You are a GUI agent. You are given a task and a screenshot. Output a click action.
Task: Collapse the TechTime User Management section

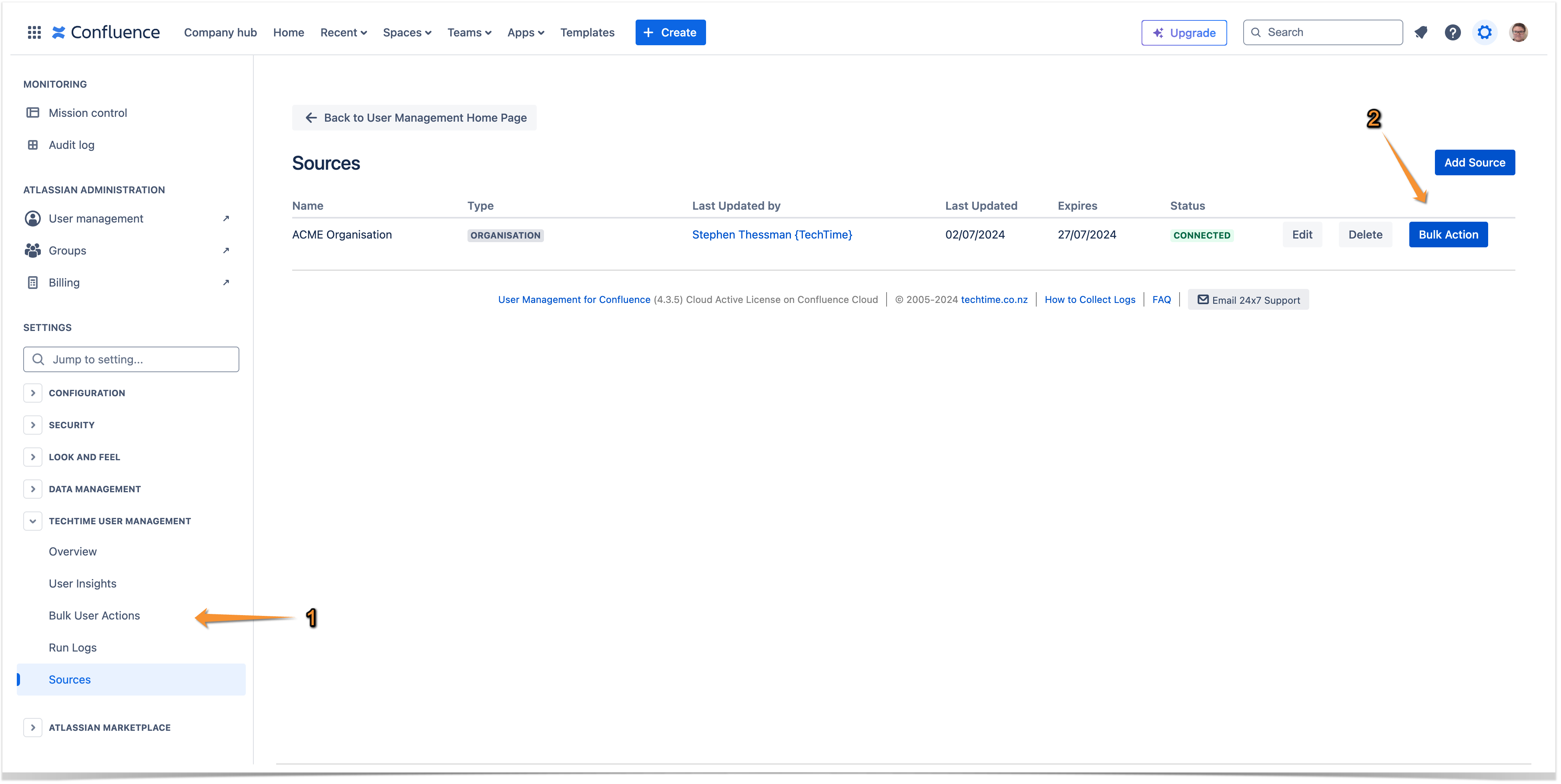click(33, 521)
